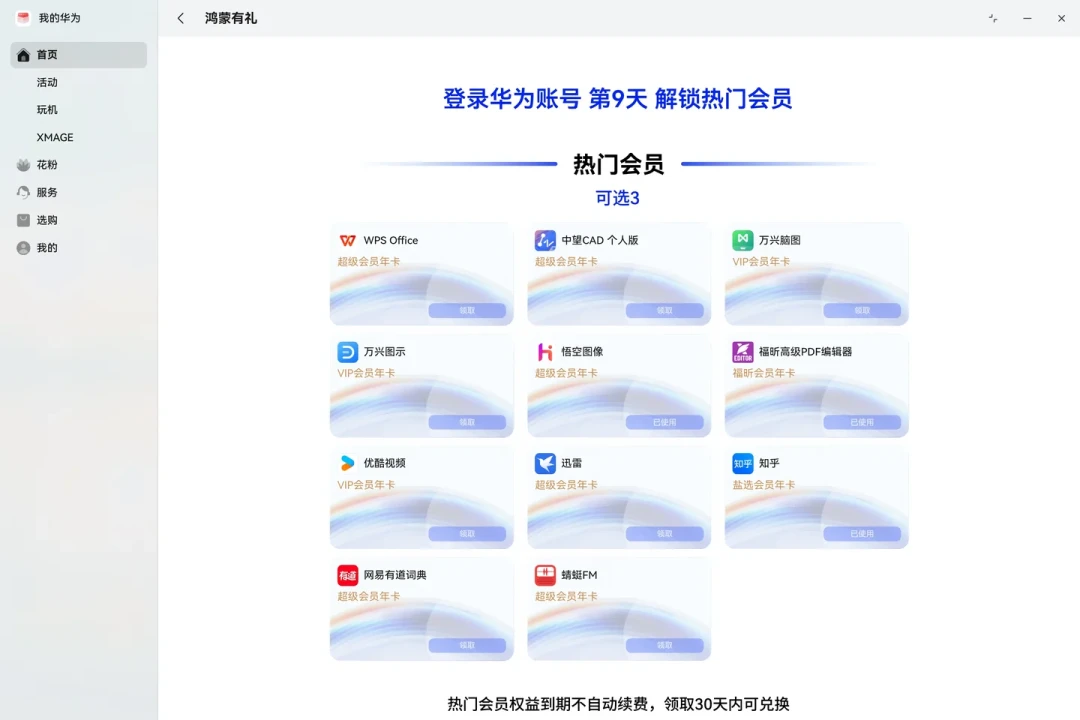Image resolution: width=1080 pixels, height=720 pixels.
Task: Claim 优酷视频 VIP card via 领取
Action: [467, 534]
